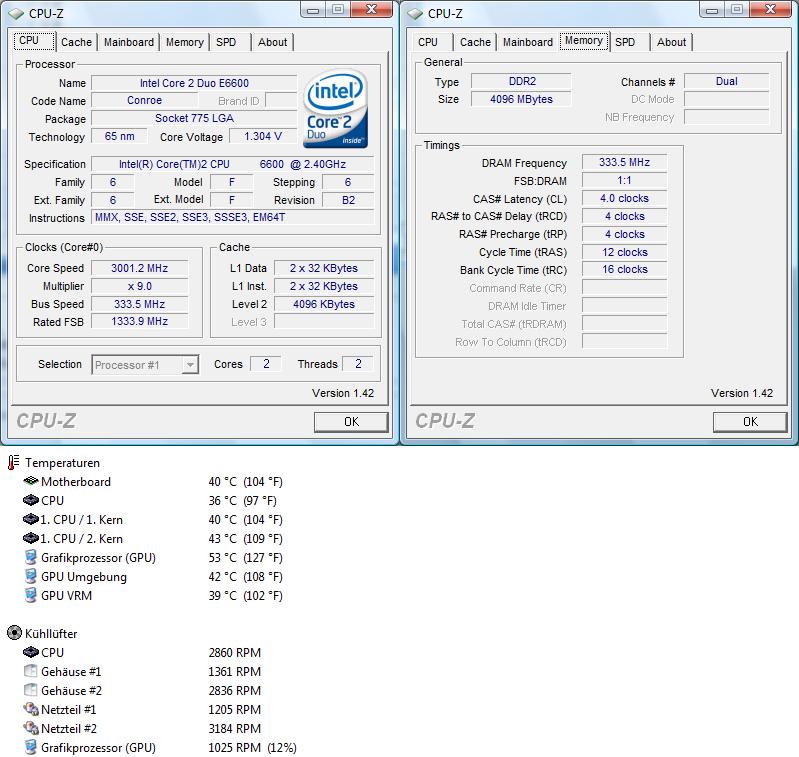Click CPU-Z app icon in left window title

tap(16, 13)
